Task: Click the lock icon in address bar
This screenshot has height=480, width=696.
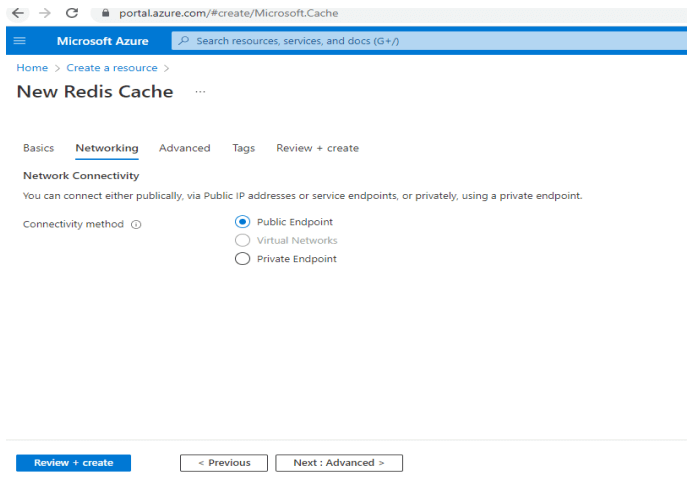Action: click(x=105, y=13)
